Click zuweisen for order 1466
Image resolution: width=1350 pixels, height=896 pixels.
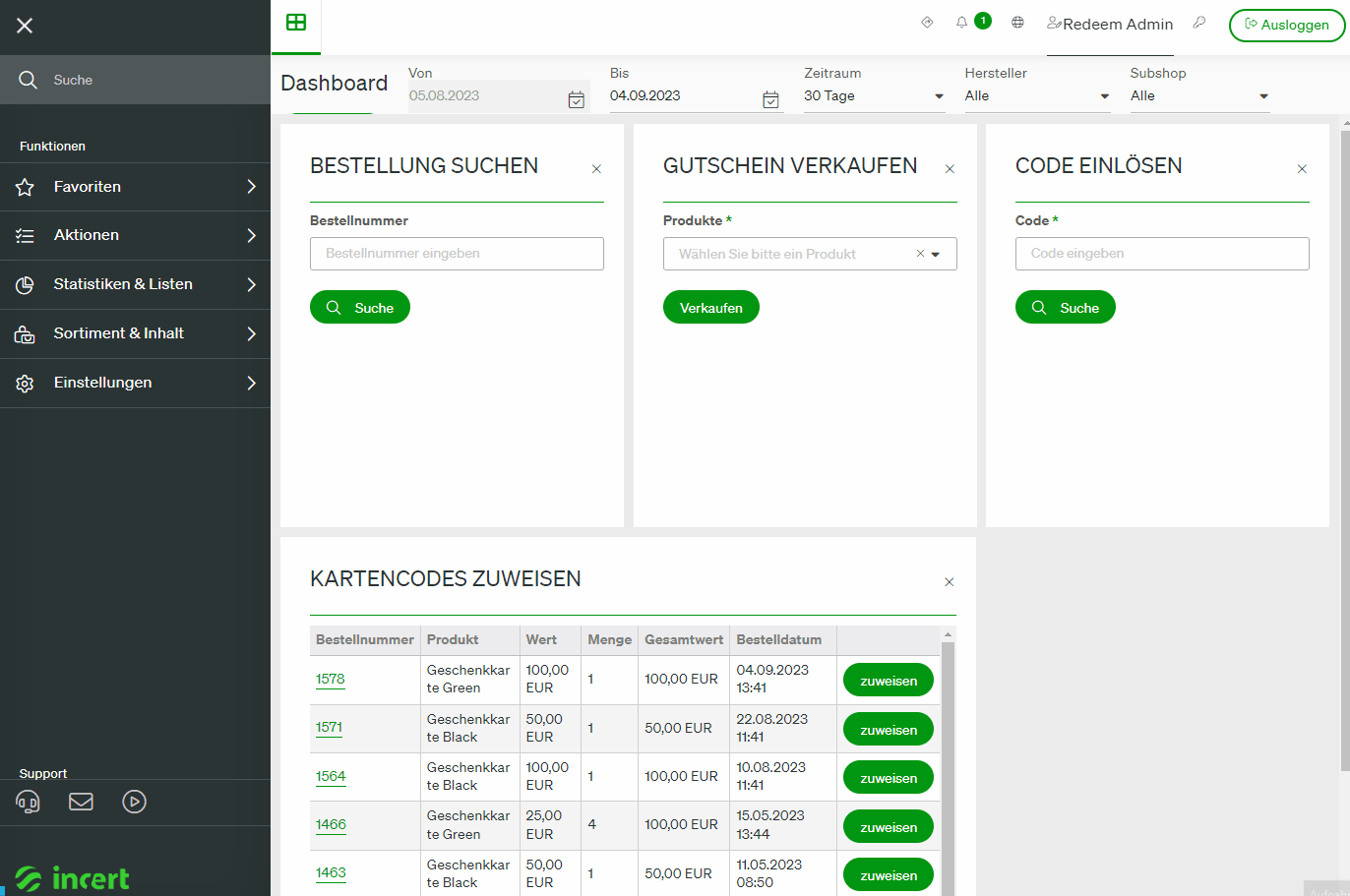pyautogui.click(x=889, y=826)
